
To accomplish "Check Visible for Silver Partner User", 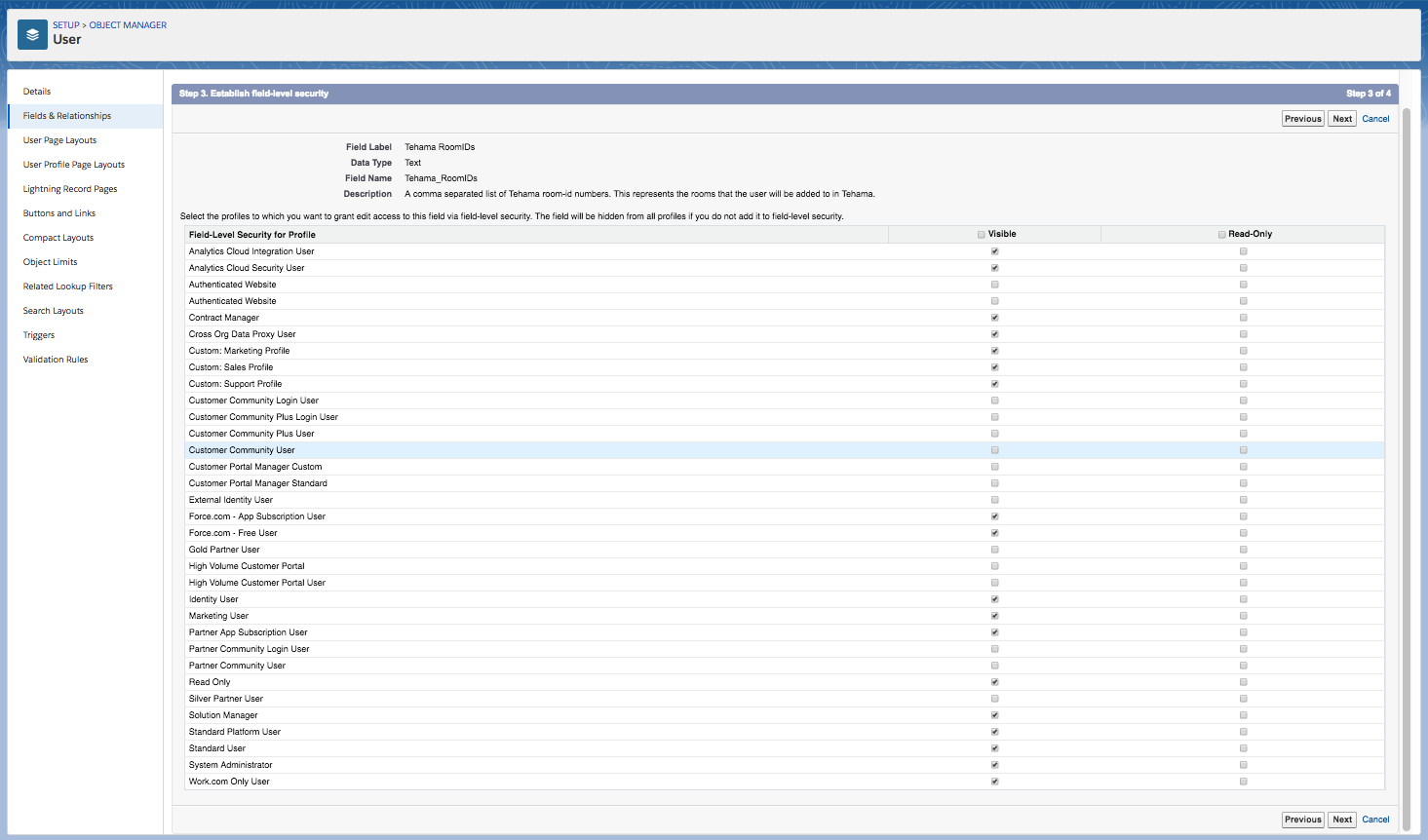I will 995,699.
